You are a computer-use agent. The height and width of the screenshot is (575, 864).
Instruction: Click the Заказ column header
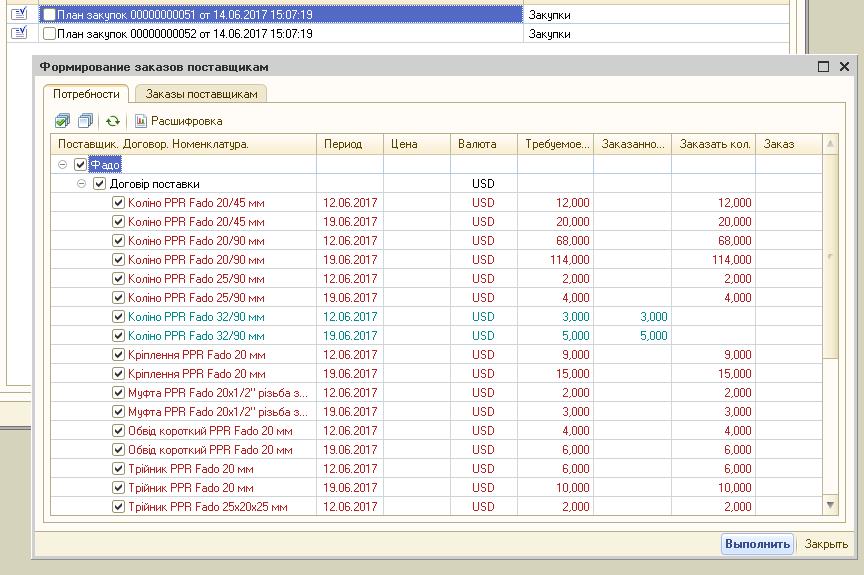click(789, 144)
